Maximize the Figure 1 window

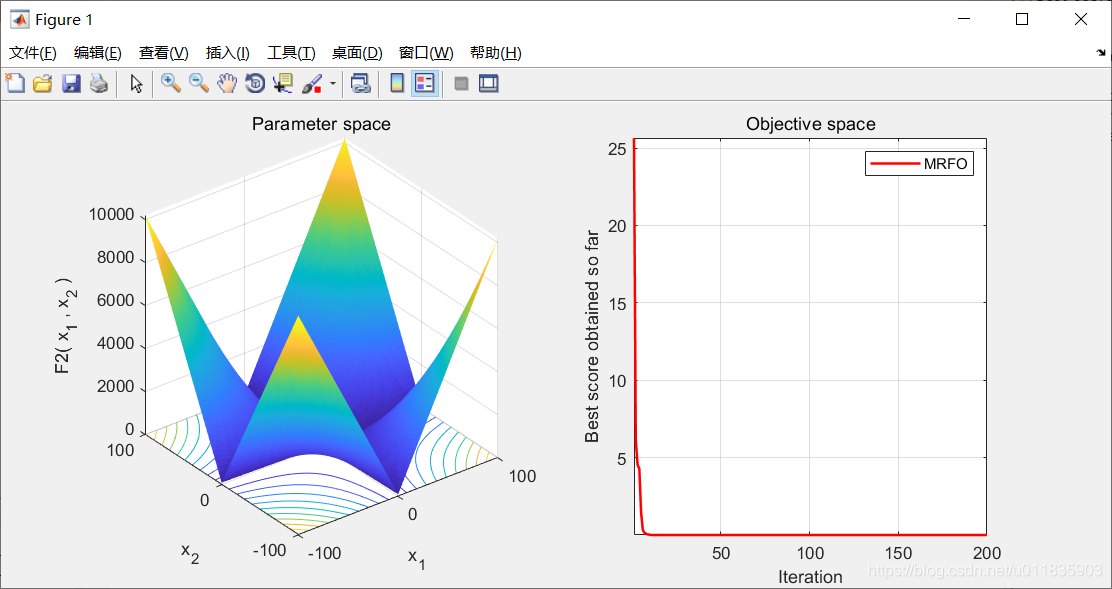(1022, 20)
